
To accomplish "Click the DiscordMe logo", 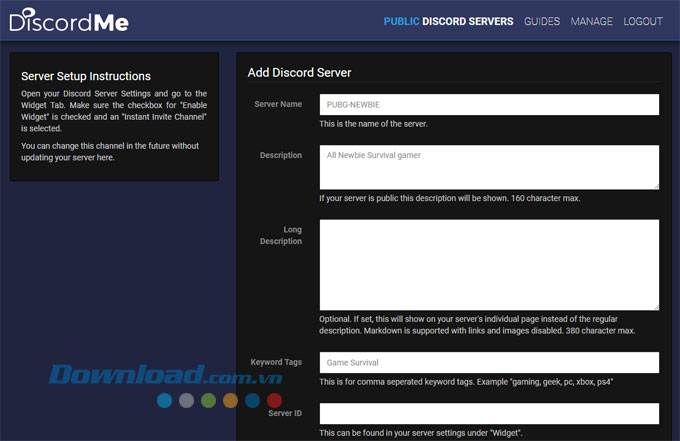I will click(69, 20).
